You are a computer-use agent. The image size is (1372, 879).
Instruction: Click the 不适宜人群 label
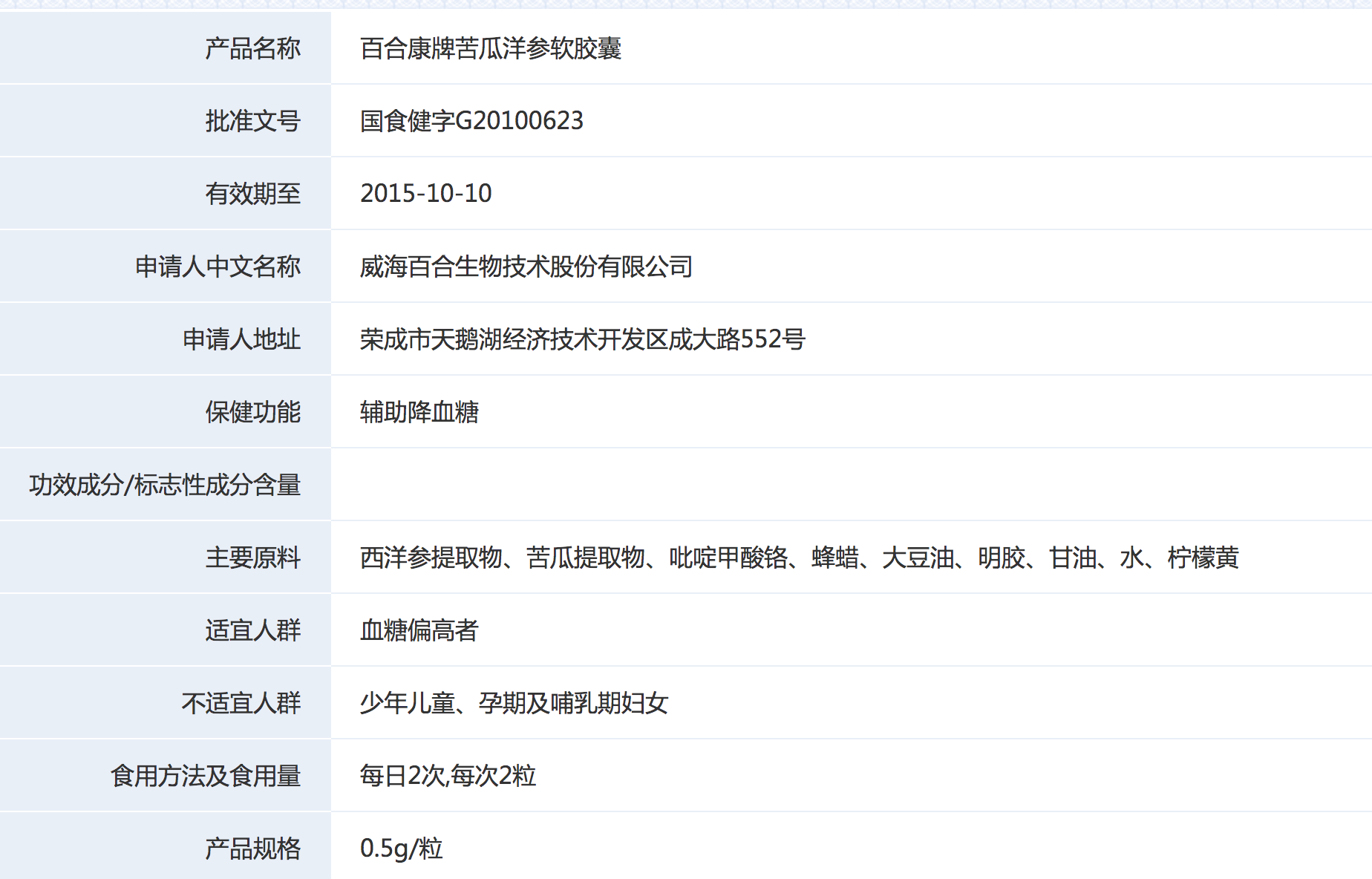(x=241, y=703)
